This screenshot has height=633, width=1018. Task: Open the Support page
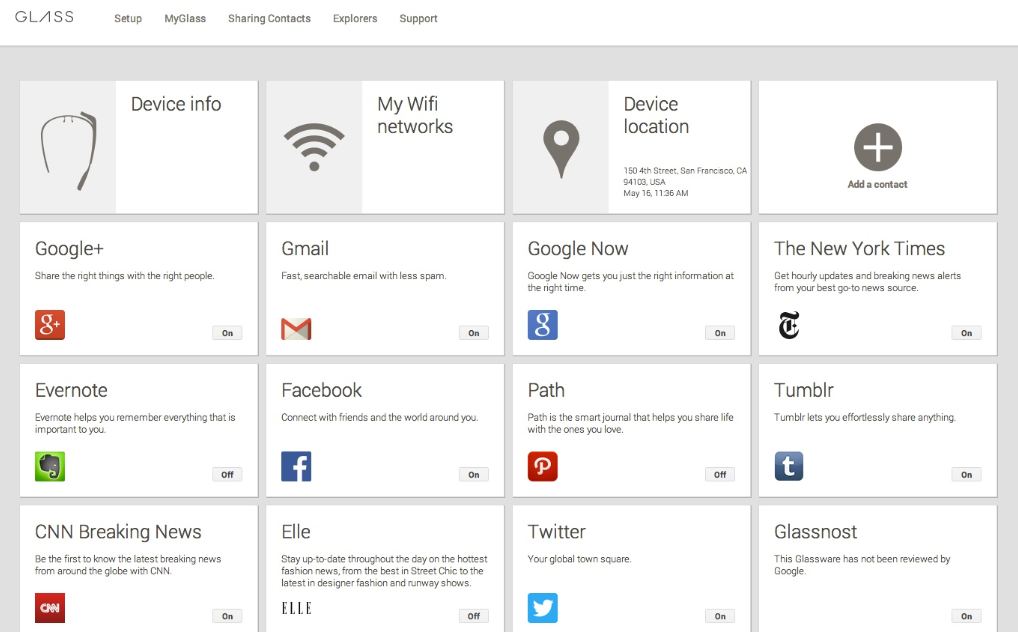tap(418, 18)
